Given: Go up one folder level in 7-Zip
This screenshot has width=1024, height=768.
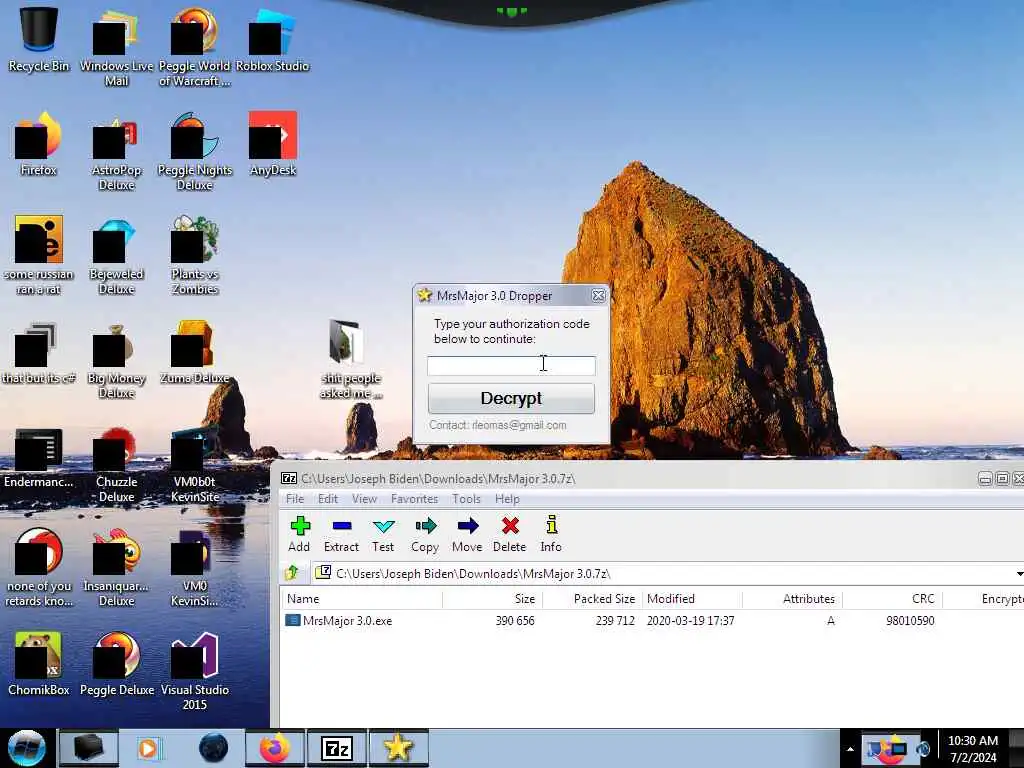Looking at the screenshot, I should point(292,573).
